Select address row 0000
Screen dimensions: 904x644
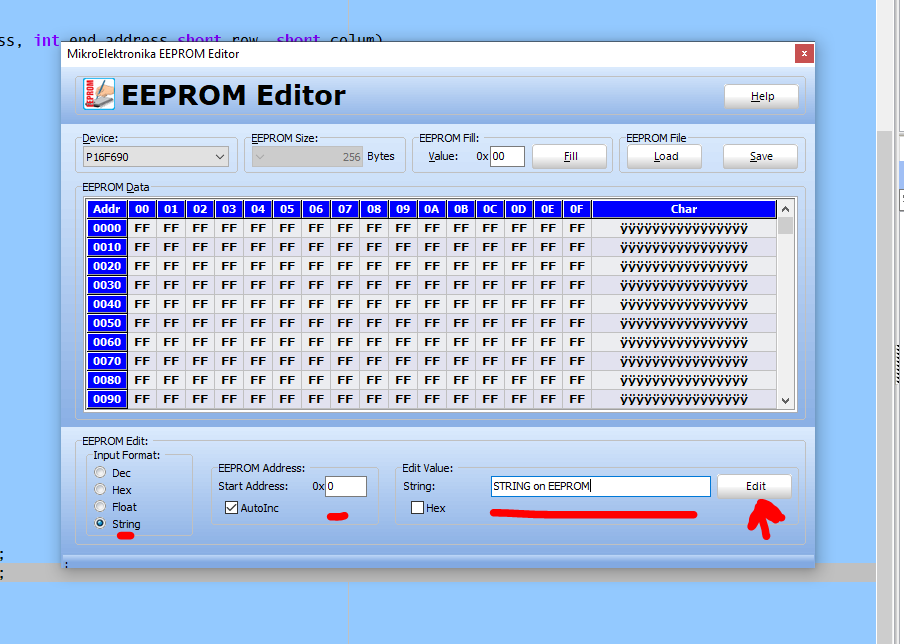(x=107, y=228)
